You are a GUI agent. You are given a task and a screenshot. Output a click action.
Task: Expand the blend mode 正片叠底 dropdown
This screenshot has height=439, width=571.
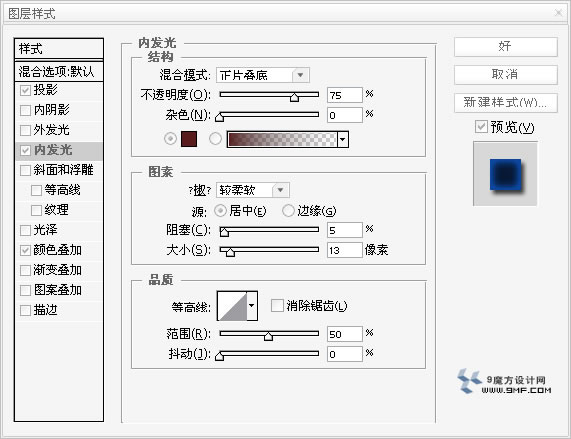pos(300,75)
